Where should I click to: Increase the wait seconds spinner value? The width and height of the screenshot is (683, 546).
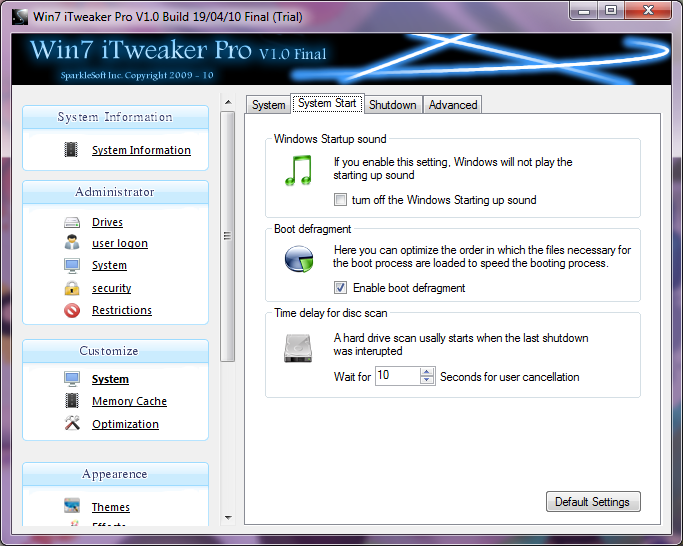point(427,372)
